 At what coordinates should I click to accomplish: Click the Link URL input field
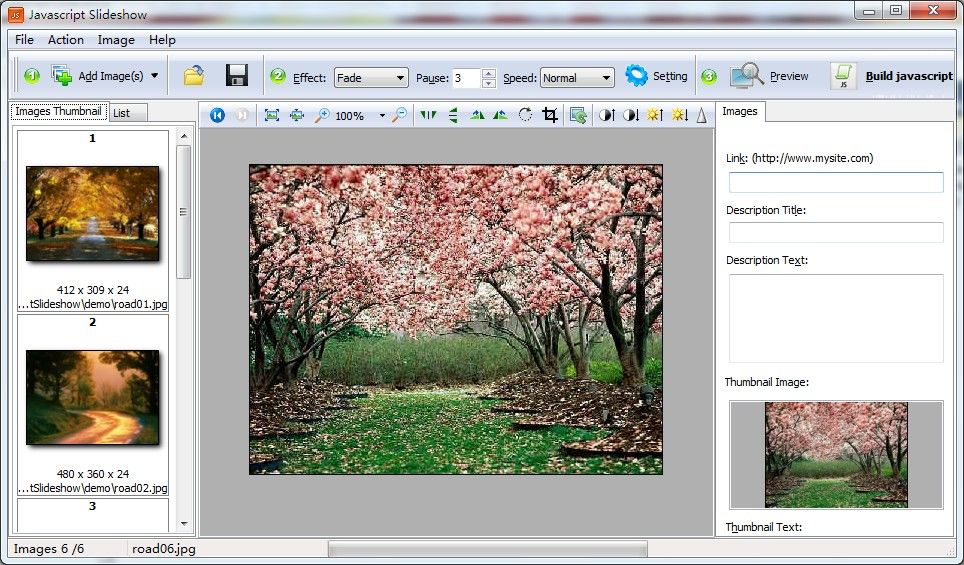coord(835,182)
